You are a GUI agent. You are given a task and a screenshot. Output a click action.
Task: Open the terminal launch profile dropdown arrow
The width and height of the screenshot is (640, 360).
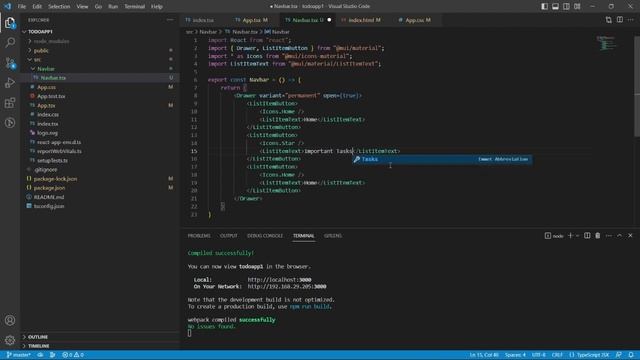(x=577, y=236)
